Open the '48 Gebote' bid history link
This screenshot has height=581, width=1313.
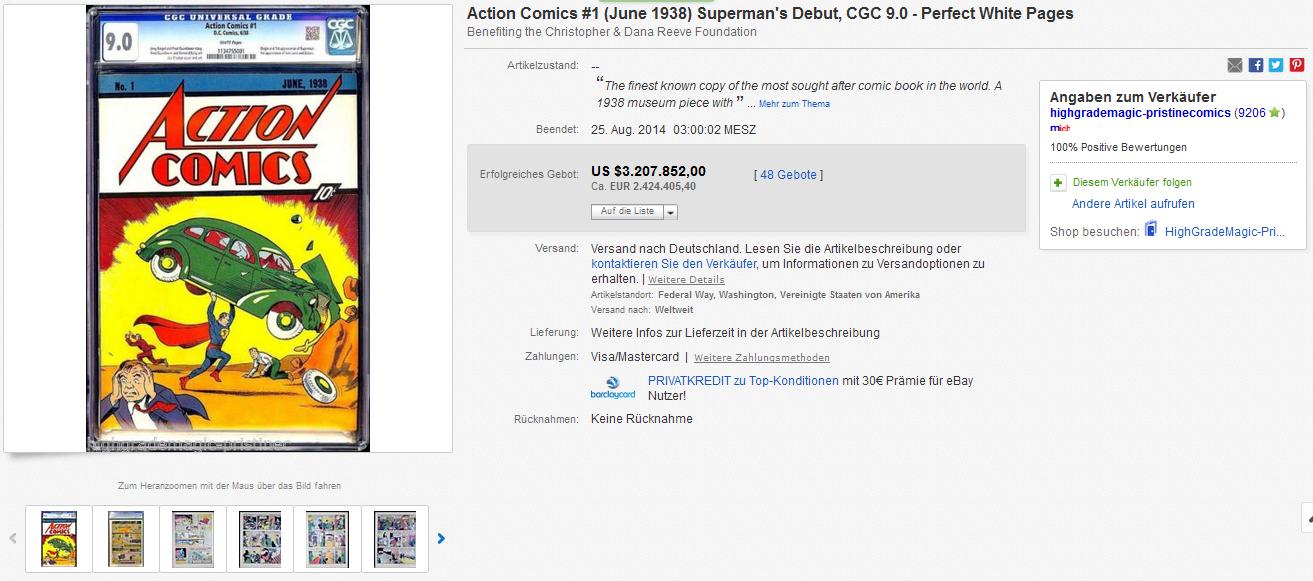[788, 175]
